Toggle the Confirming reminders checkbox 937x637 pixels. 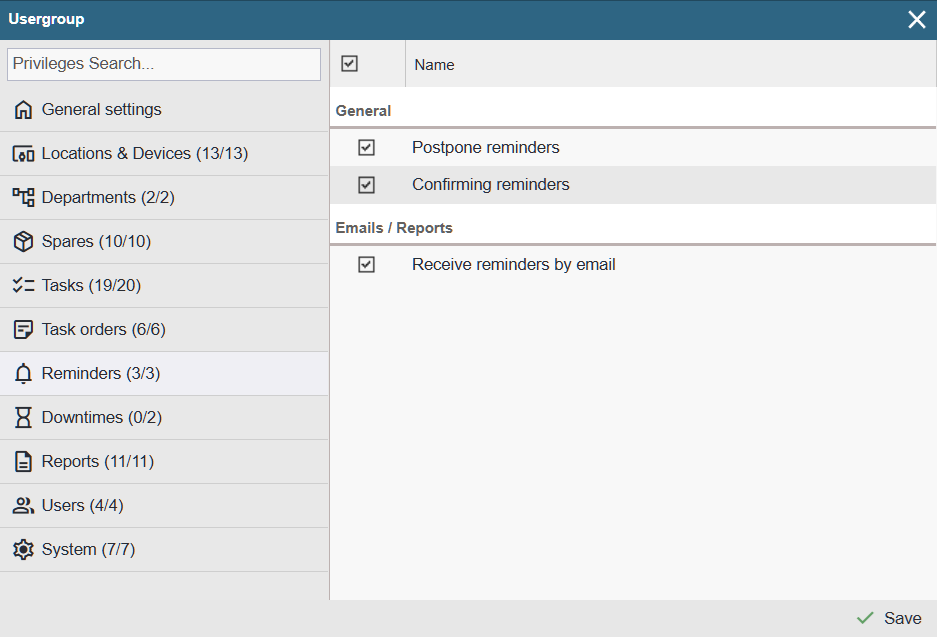click(366, 185)
